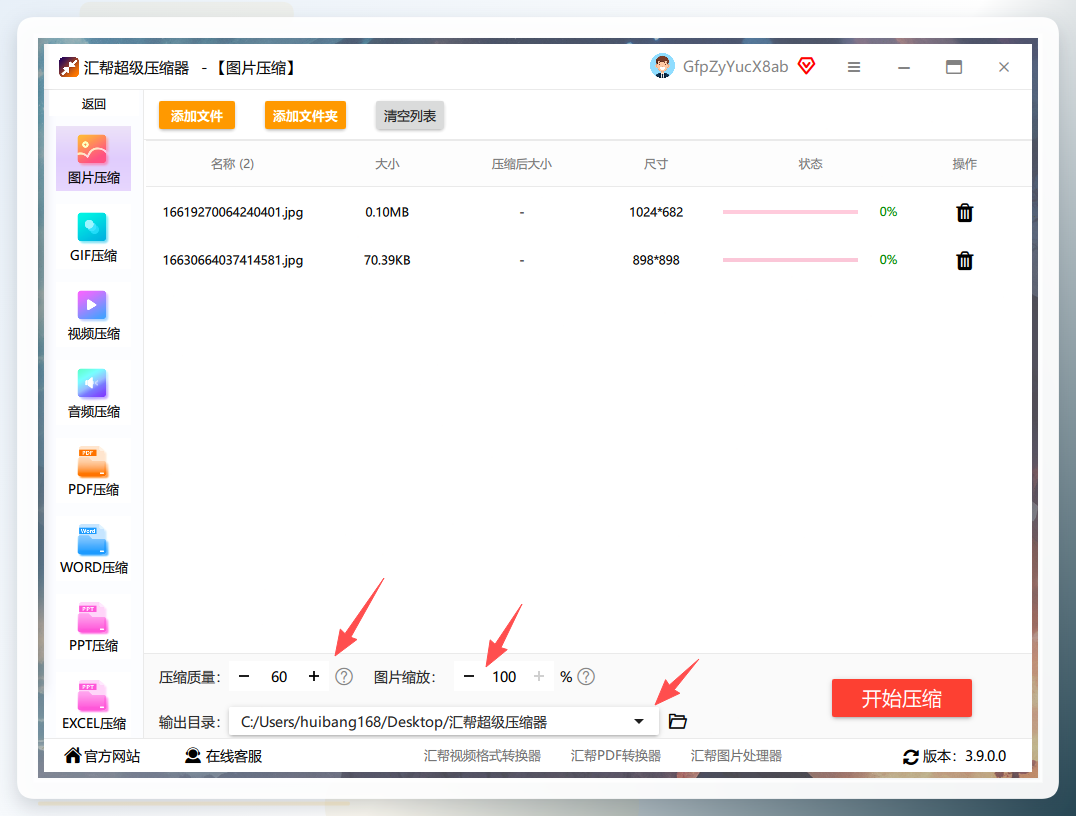1076x816 pixels.
Task: Delete 16630664037414581.jpg with its trash icon
Action: tap(964, 261)
